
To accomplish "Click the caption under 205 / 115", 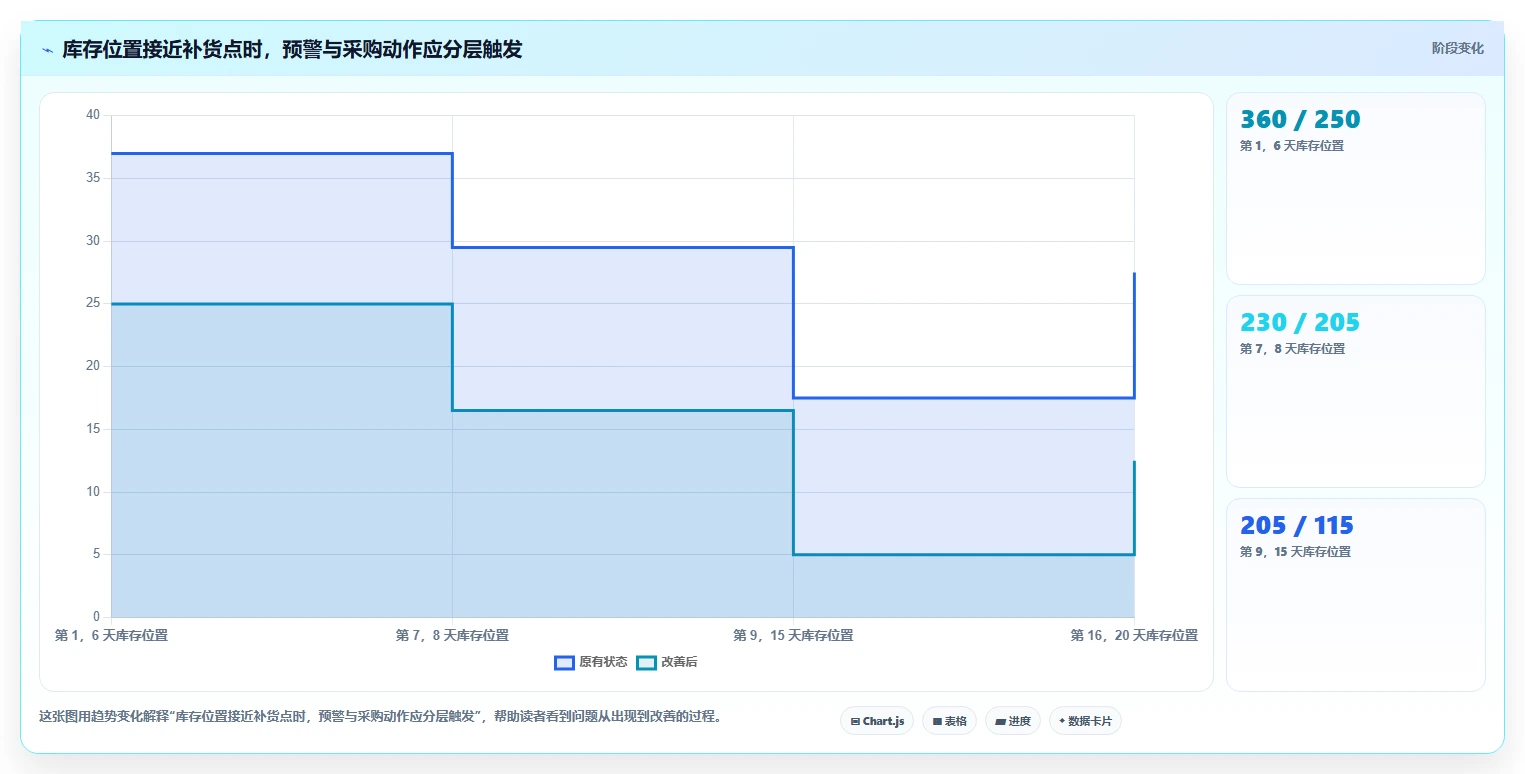I will 1295,551.
